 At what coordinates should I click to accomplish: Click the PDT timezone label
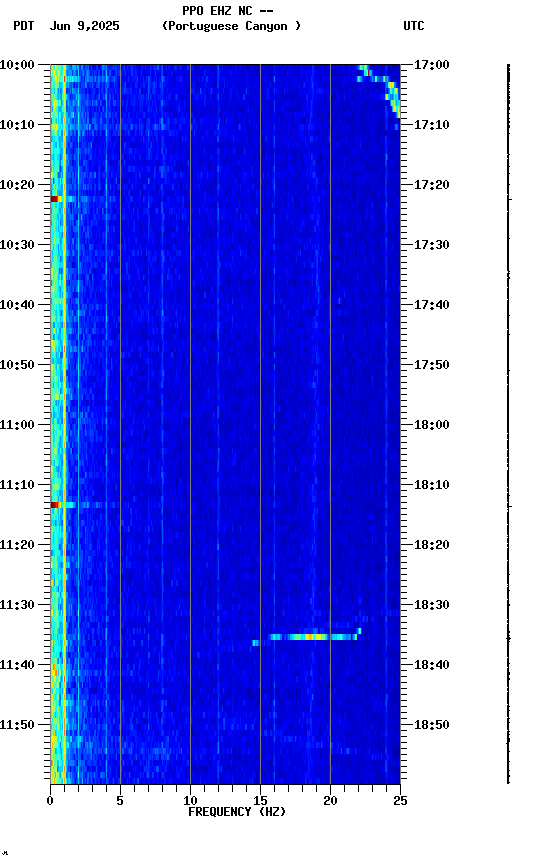pyautogui.click(x=24, y=26)
